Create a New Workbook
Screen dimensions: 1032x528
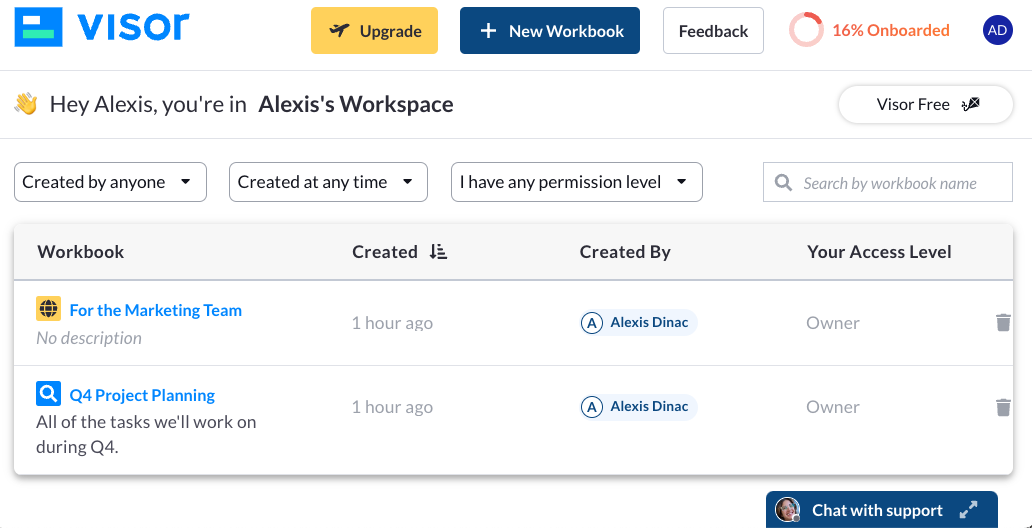[550, 30]
